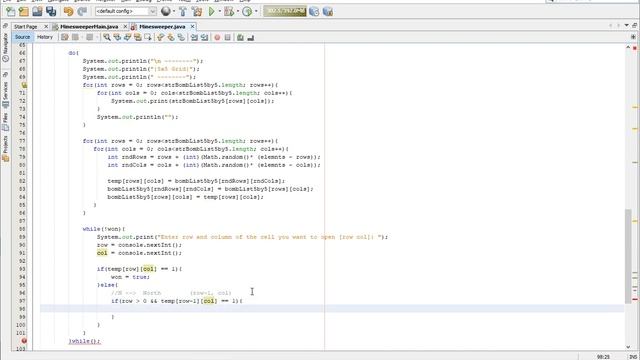Click the red mark in the error stripe
Viewport: 640px width, 360px height.
pyautogui.click(x=635, y=300)
